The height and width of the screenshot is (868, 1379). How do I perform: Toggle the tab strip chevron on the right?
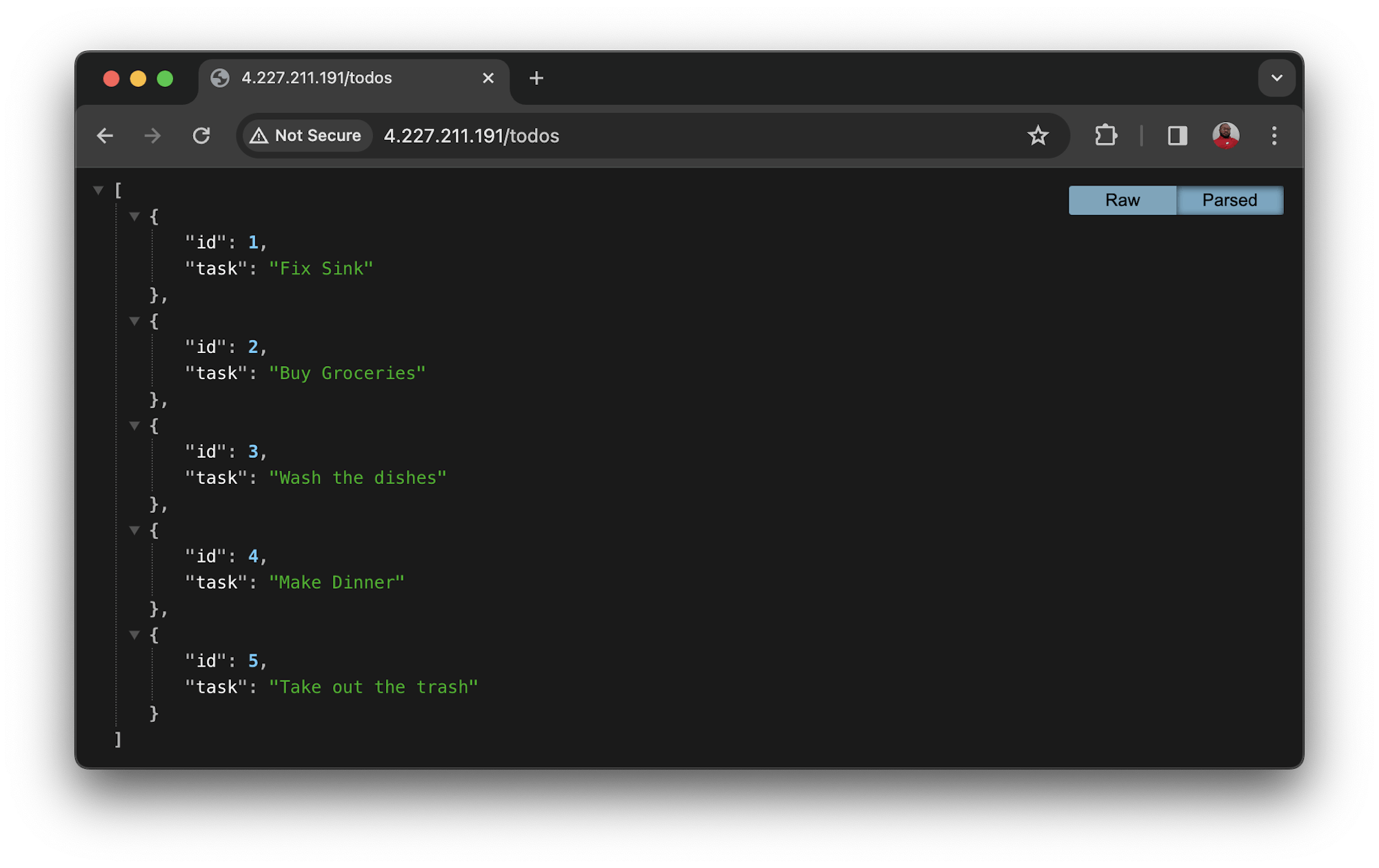(x=1276, y=78)
